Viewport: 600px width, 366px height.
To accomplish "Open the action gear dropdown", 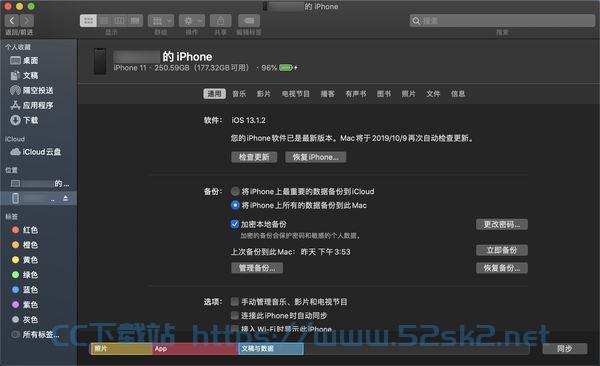I will point(192,21).
